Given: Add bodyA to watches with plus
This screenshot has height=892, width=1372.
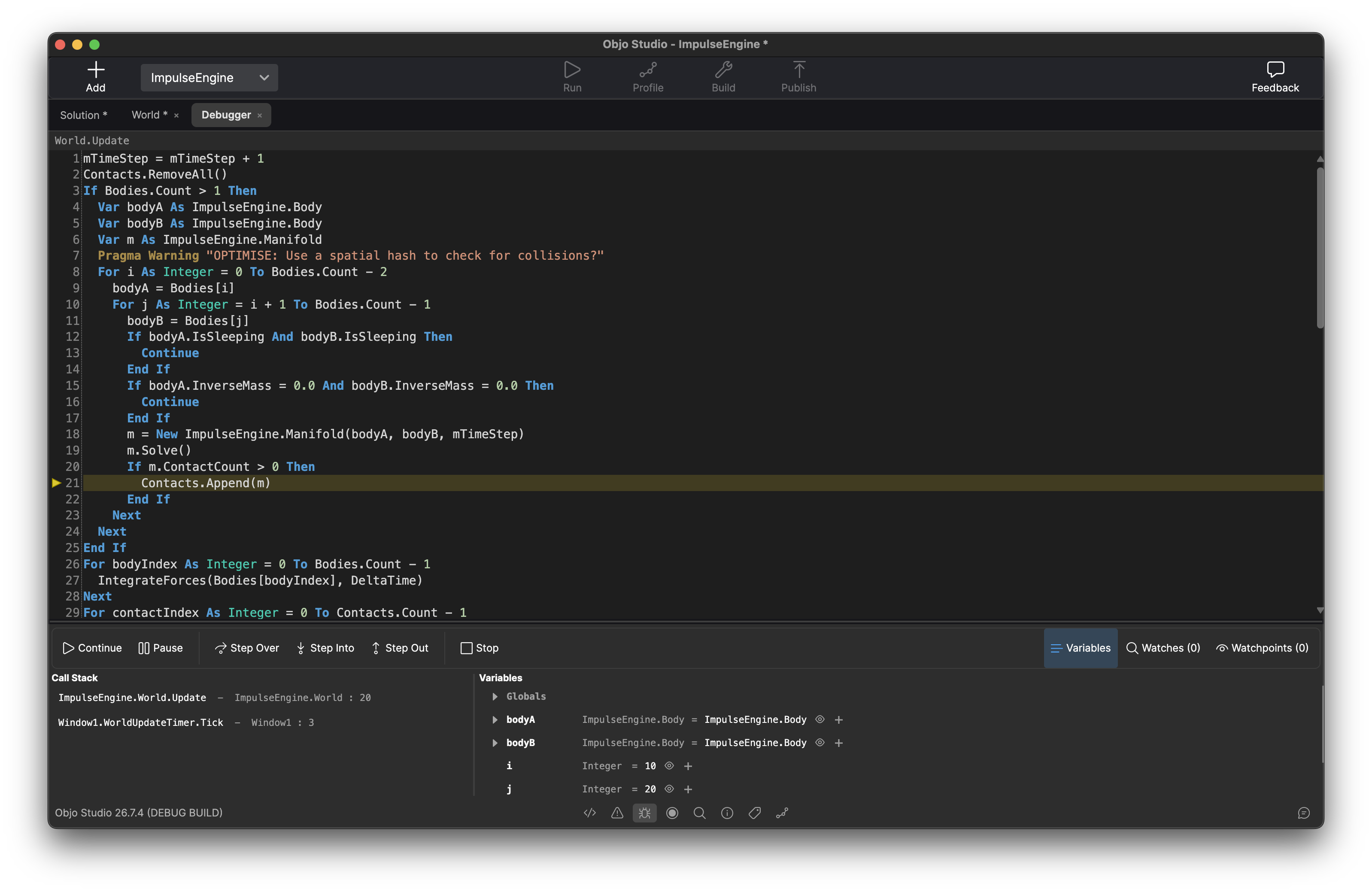Looking at the screenshot, I should [839, 719].
